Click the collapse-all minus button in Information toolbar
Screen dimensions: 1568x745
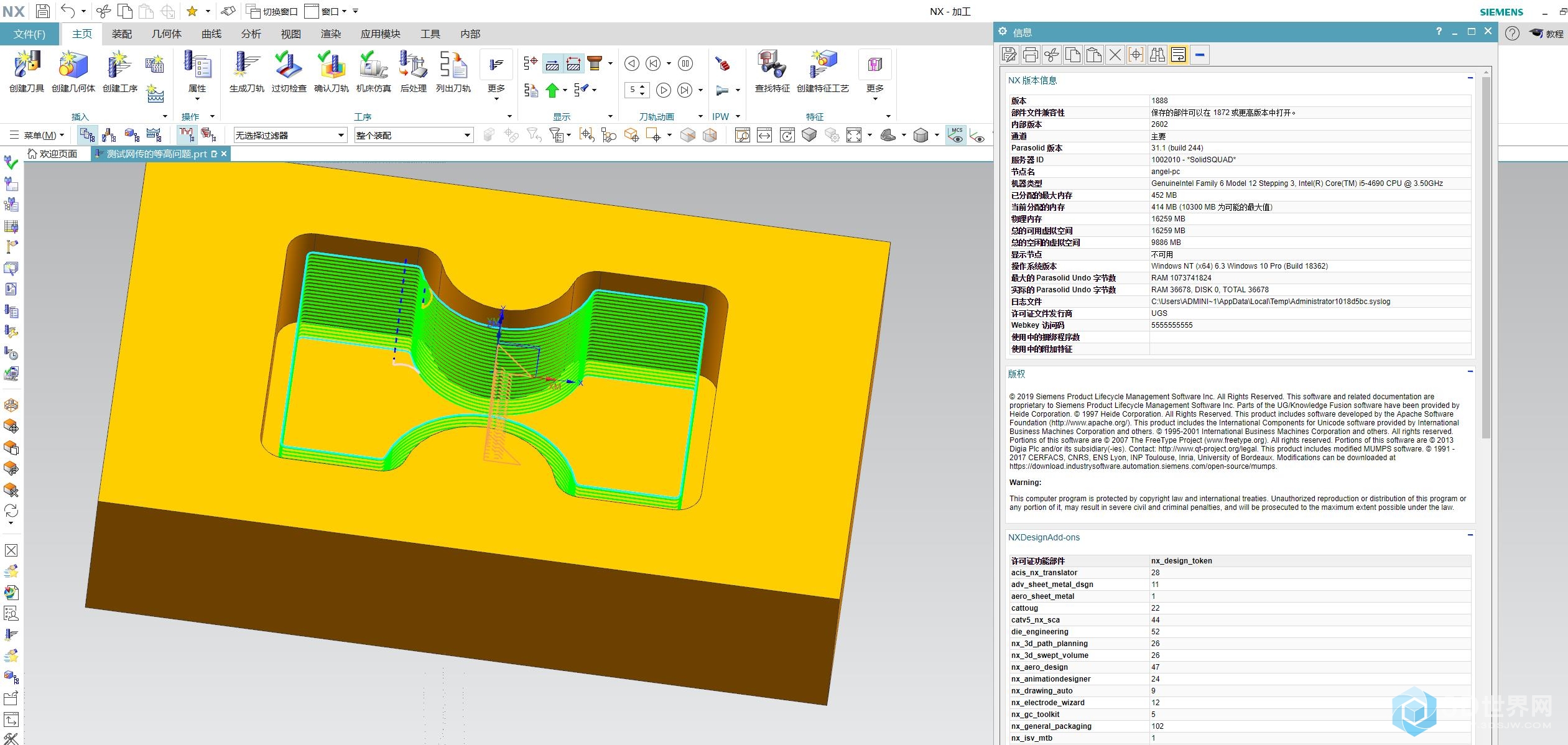click(1200, 55)
